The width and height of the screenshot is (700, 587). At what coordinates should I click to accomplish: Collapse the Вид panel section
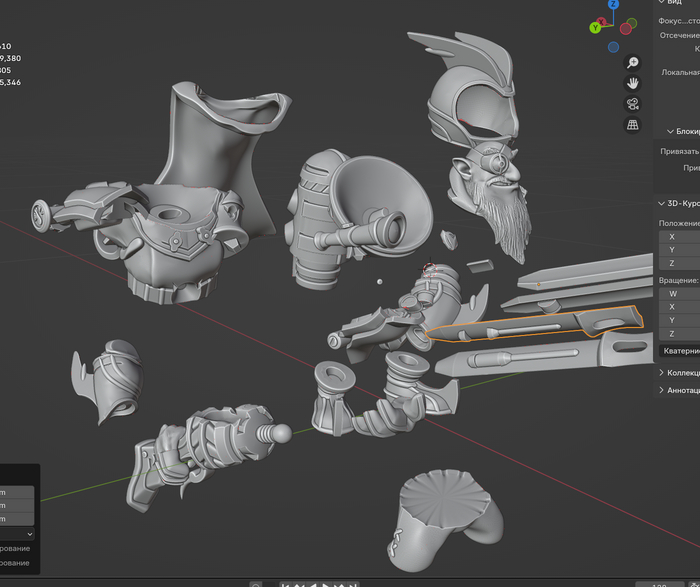(674, 3)
